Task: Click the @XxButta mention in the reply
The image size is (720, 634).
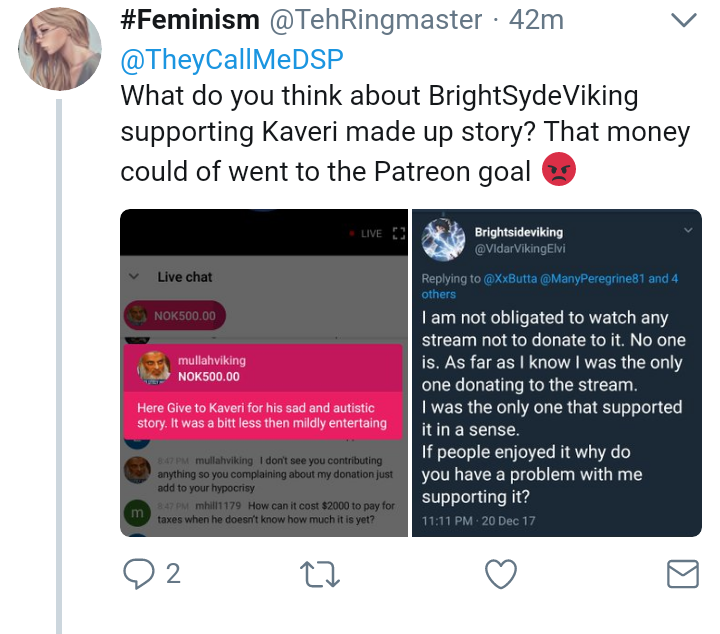Action: 510,279
